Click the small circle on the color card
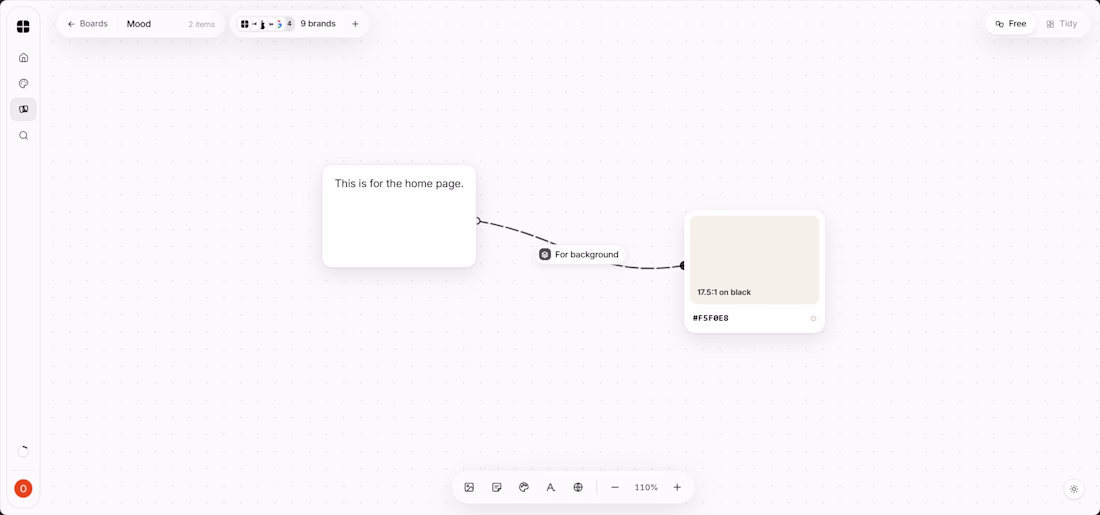Viewport: 1100px width, 515px height. 813,319
